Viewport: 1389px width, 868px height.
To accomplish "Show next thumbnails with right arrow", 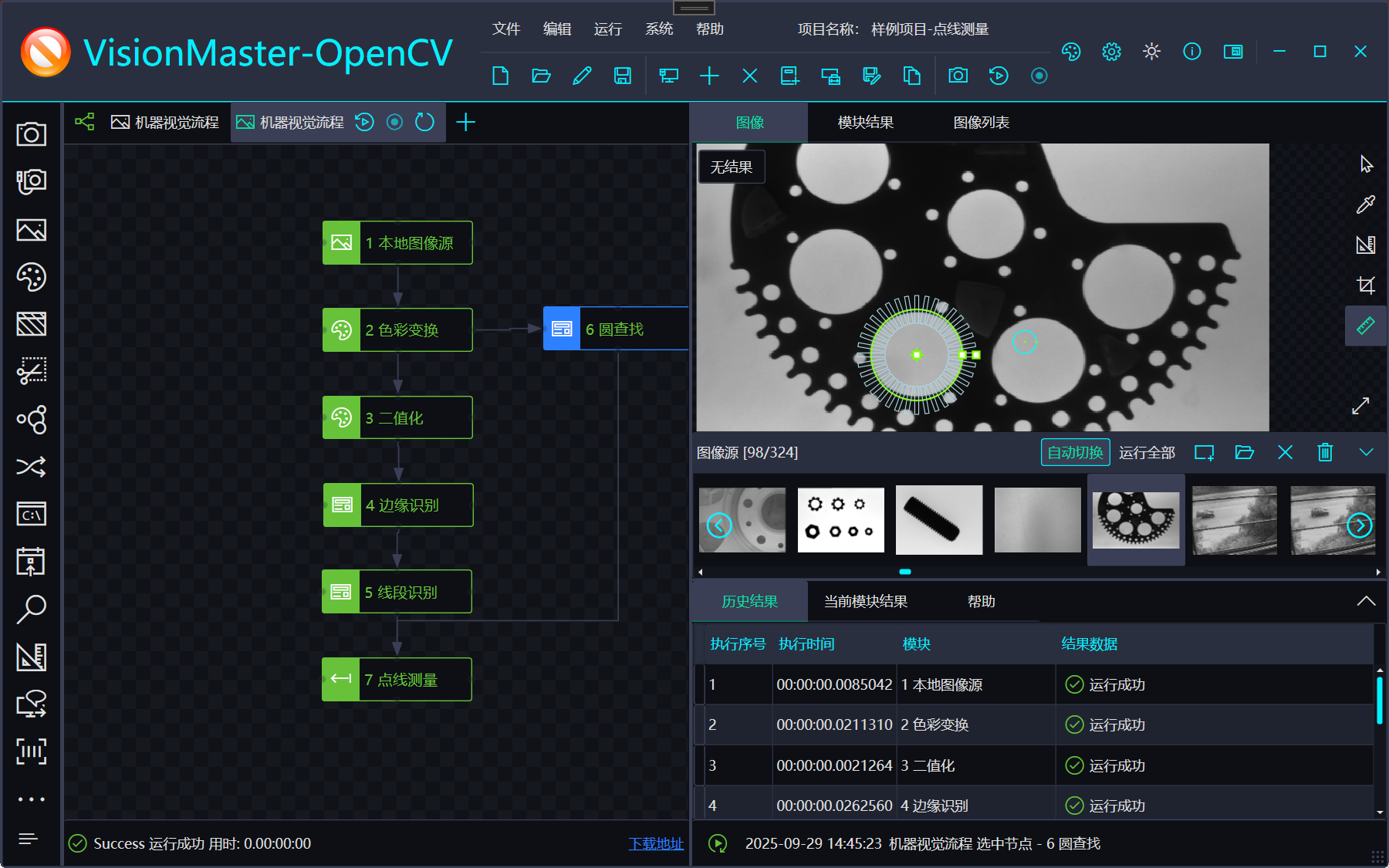I will (1360, 525).
